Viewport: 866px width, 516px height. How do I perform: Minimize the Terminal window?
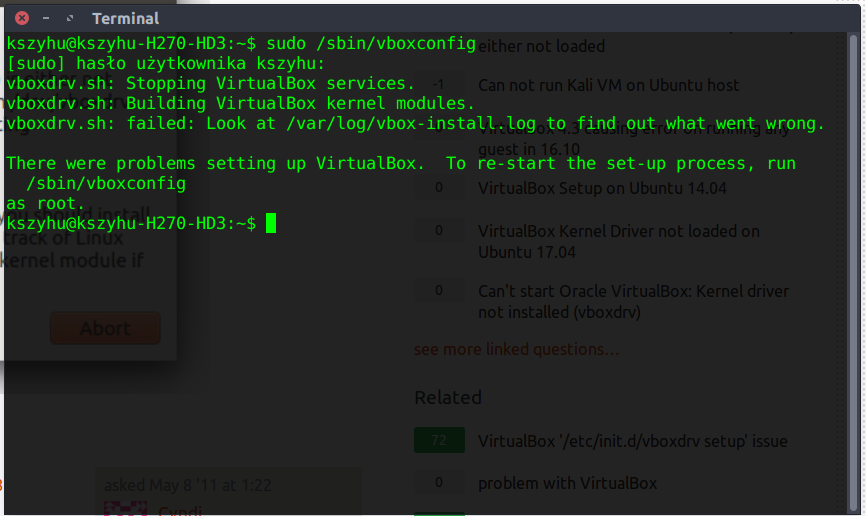(x=46, y=18)
